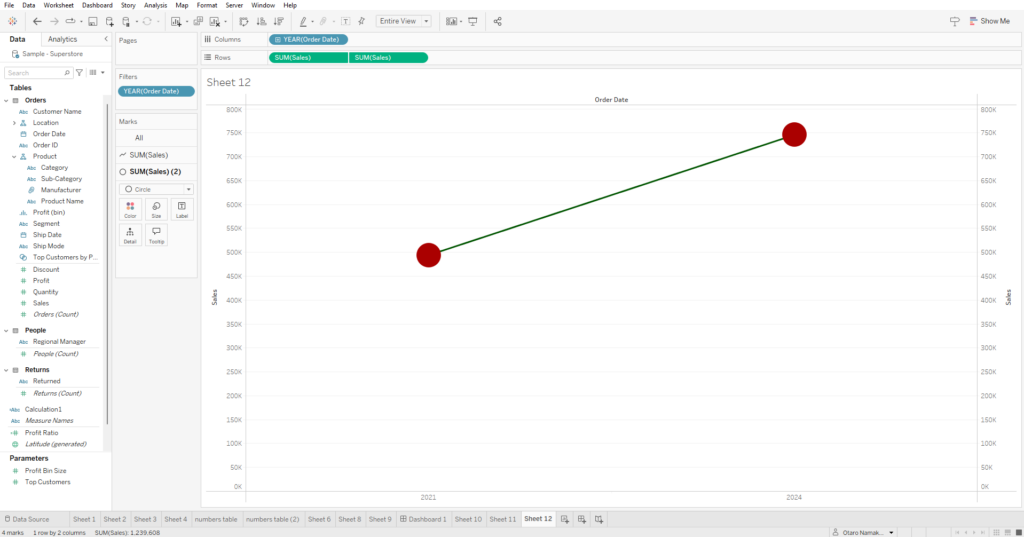Open the Analysis menu
This screenshot has width=1024, height=537.
tap(155, 5)
